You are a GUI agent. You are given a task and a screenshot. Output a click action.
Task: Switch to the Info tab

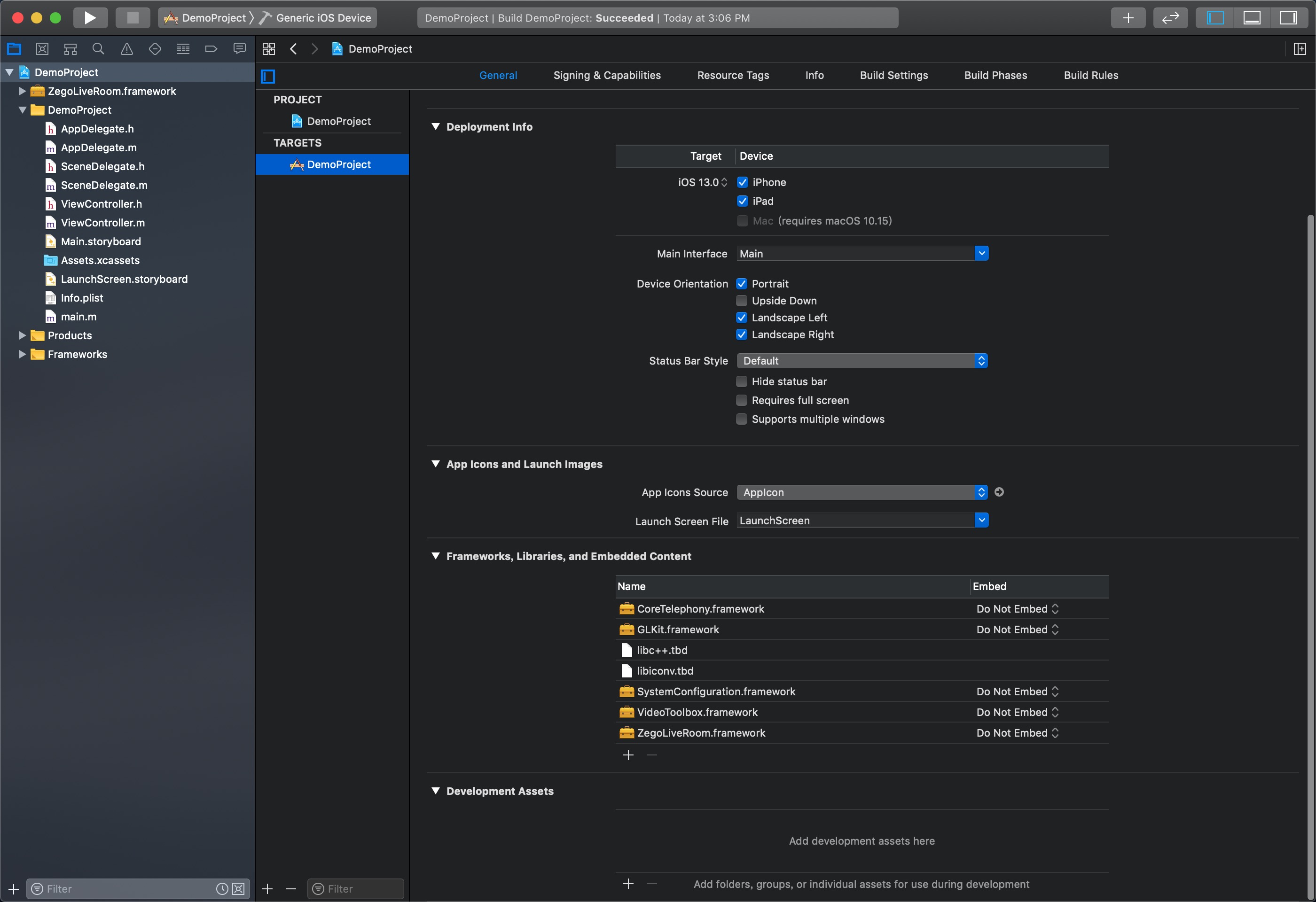click(x=815, y=75)
